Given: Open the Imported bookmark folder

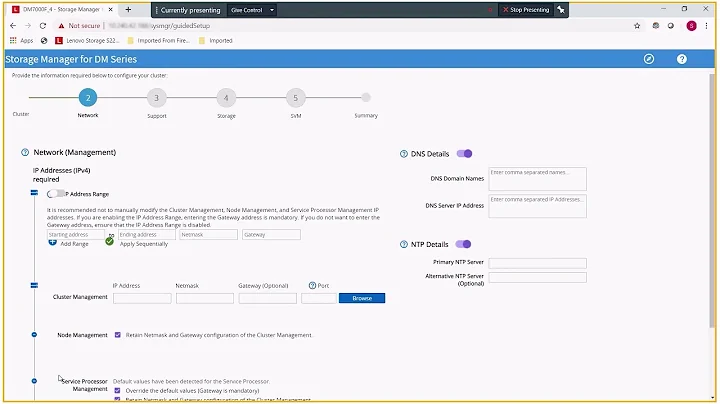Looking at the screenshot, I should (x=216, y=40).
